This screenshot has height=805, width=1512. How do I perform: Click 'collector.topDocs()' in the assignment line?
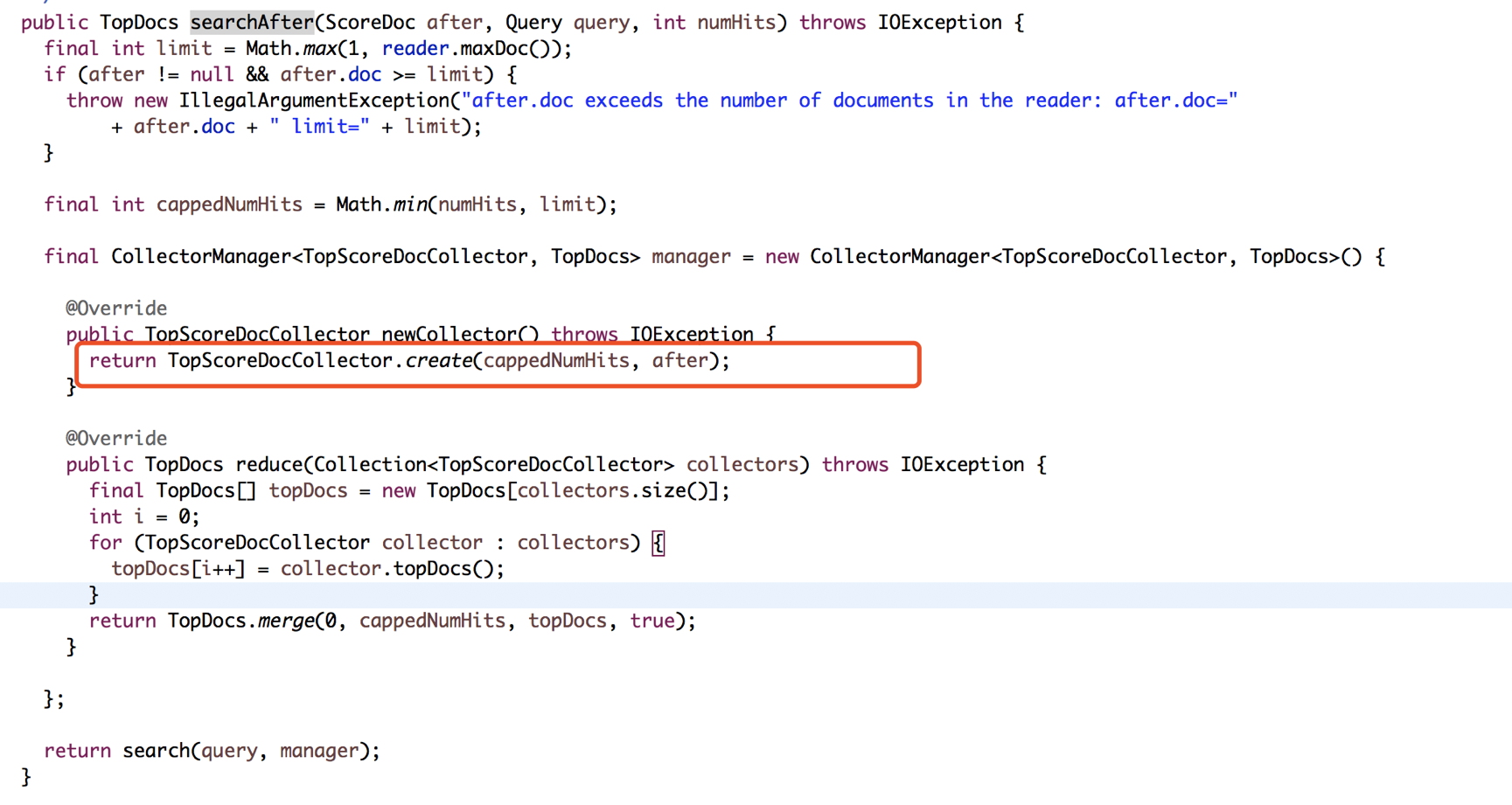click(x=387, y=569)
